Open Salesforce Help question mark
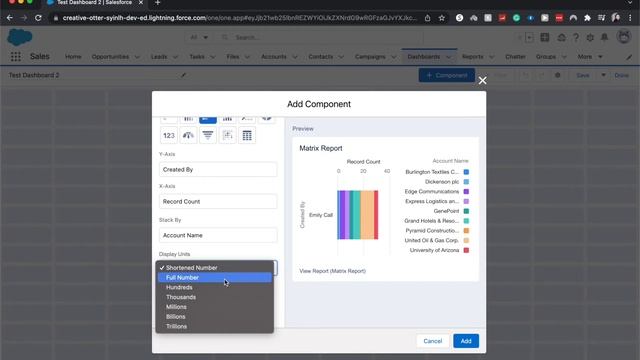Viewport: 640px width, 360px height. tap(576, 38)
